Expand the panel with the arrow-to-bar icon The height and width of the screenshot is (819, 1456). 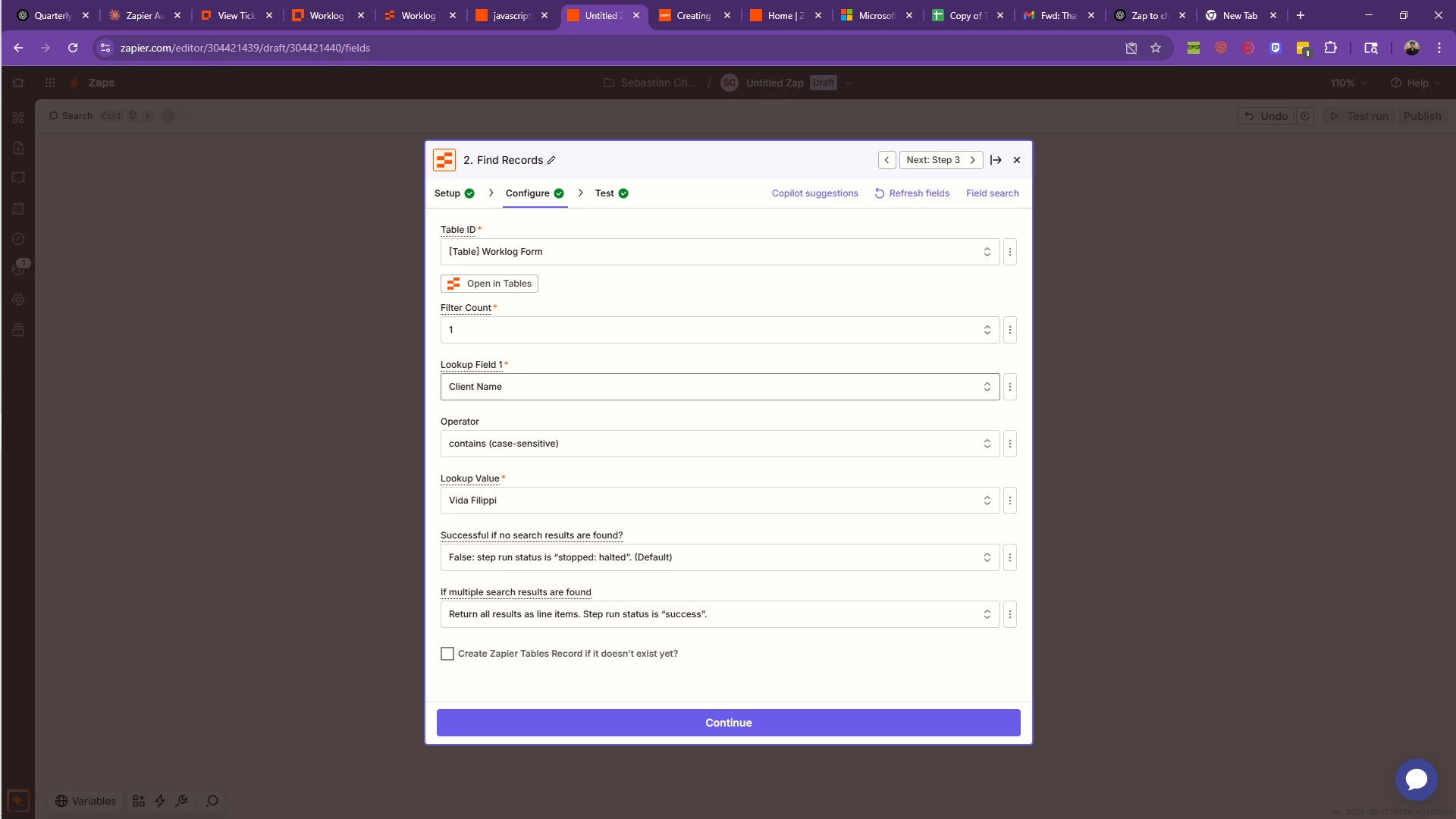pyautogui.click(x=996, y=160)
